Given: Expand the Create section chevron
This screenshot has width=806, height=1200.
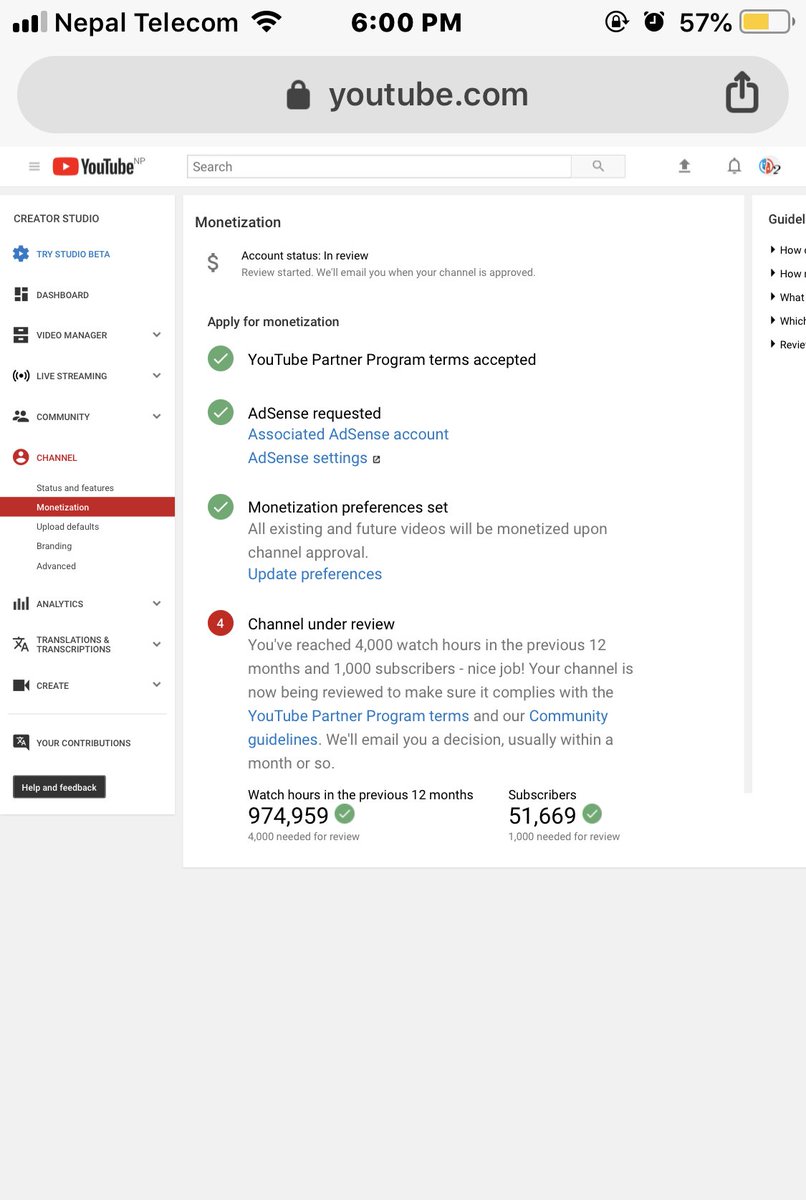Looking at the screenshot, I should [157, 685].
